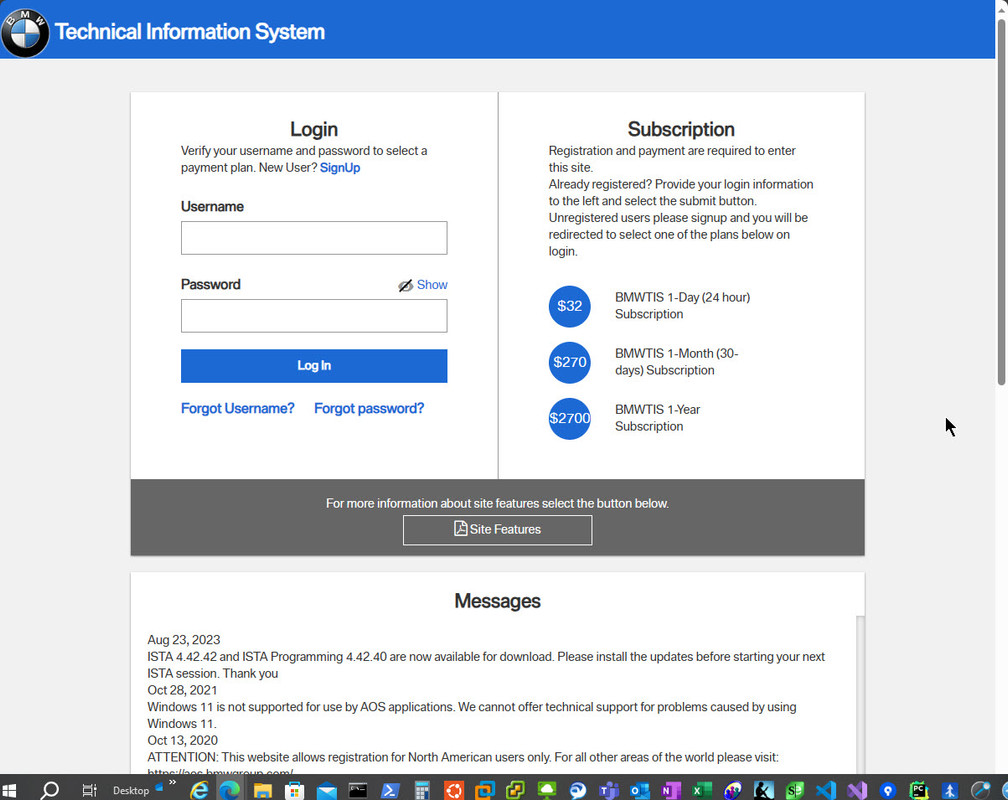
Task: Click the 'Aug 23, 2023' message date
Action: (x=184, y=640)
